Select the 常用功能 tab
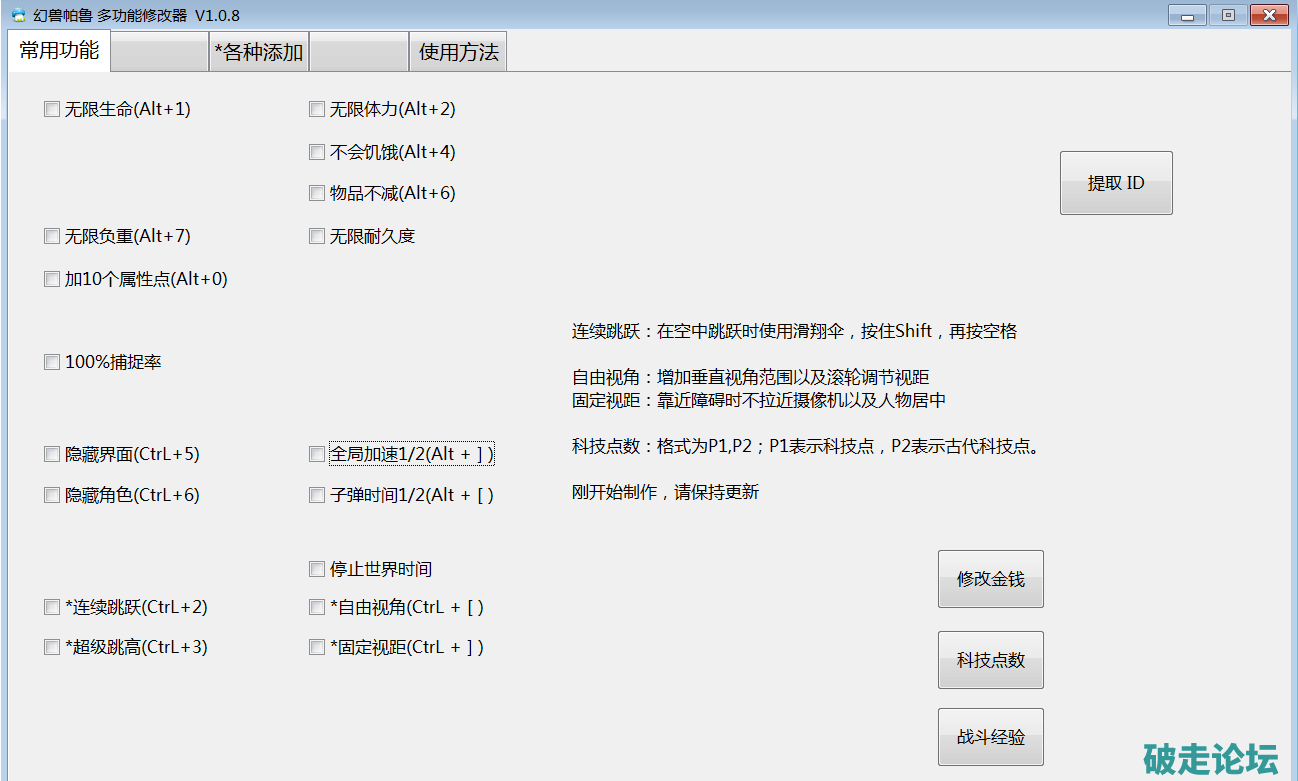This screenshot has width=1298, height=781. click(59, 51)
